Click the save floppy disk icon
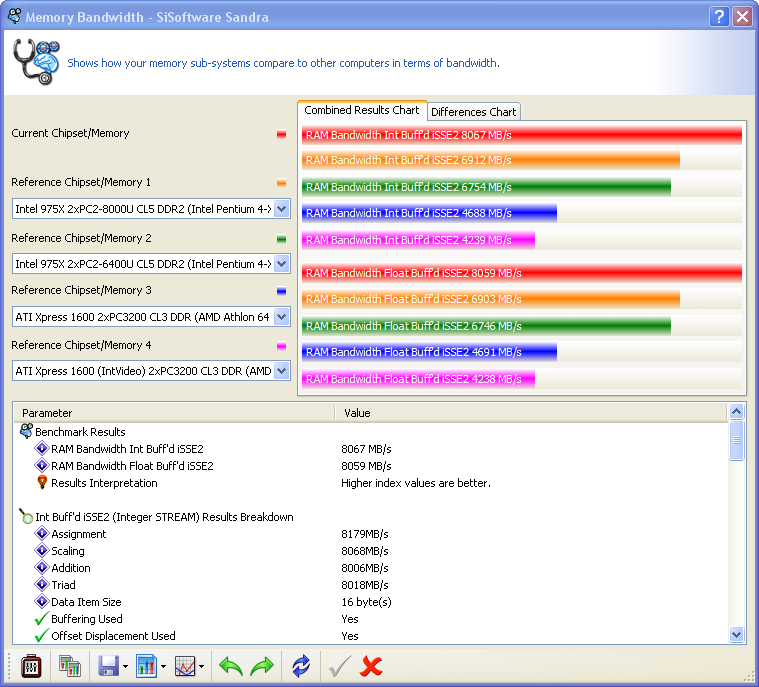The width and height of the screenshot is (759, 687). pos(108,666)
